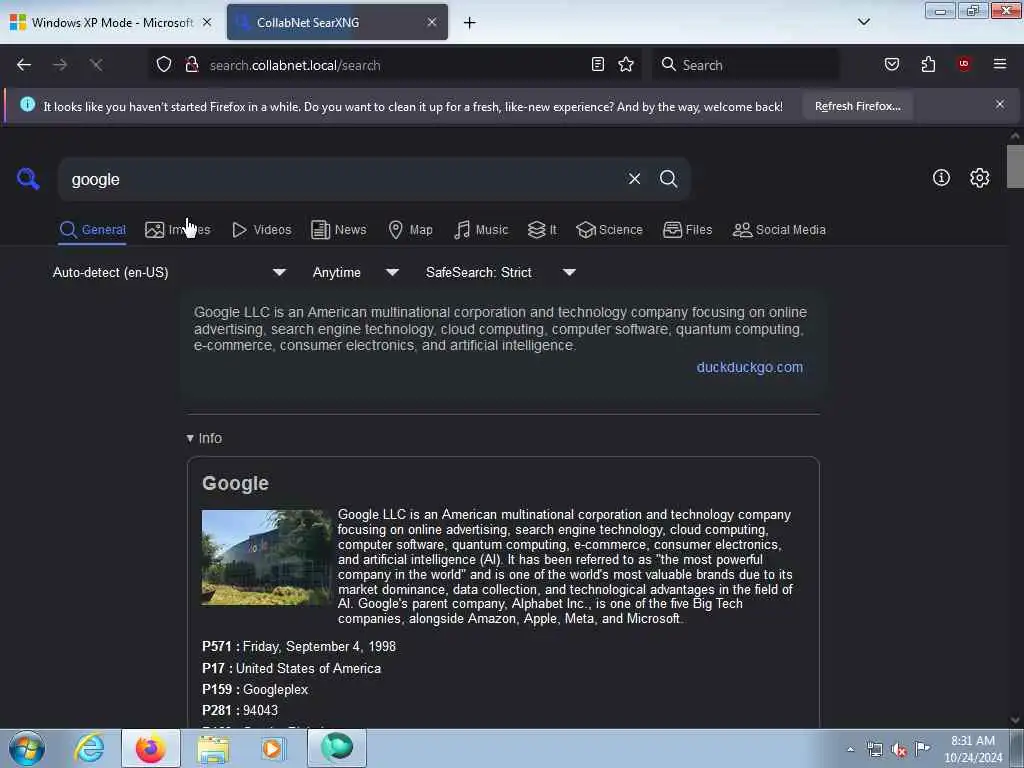This screenshot has width=1024, height=768.
Task: Show hidden tray icons arrow
Action: pos(850,749)
